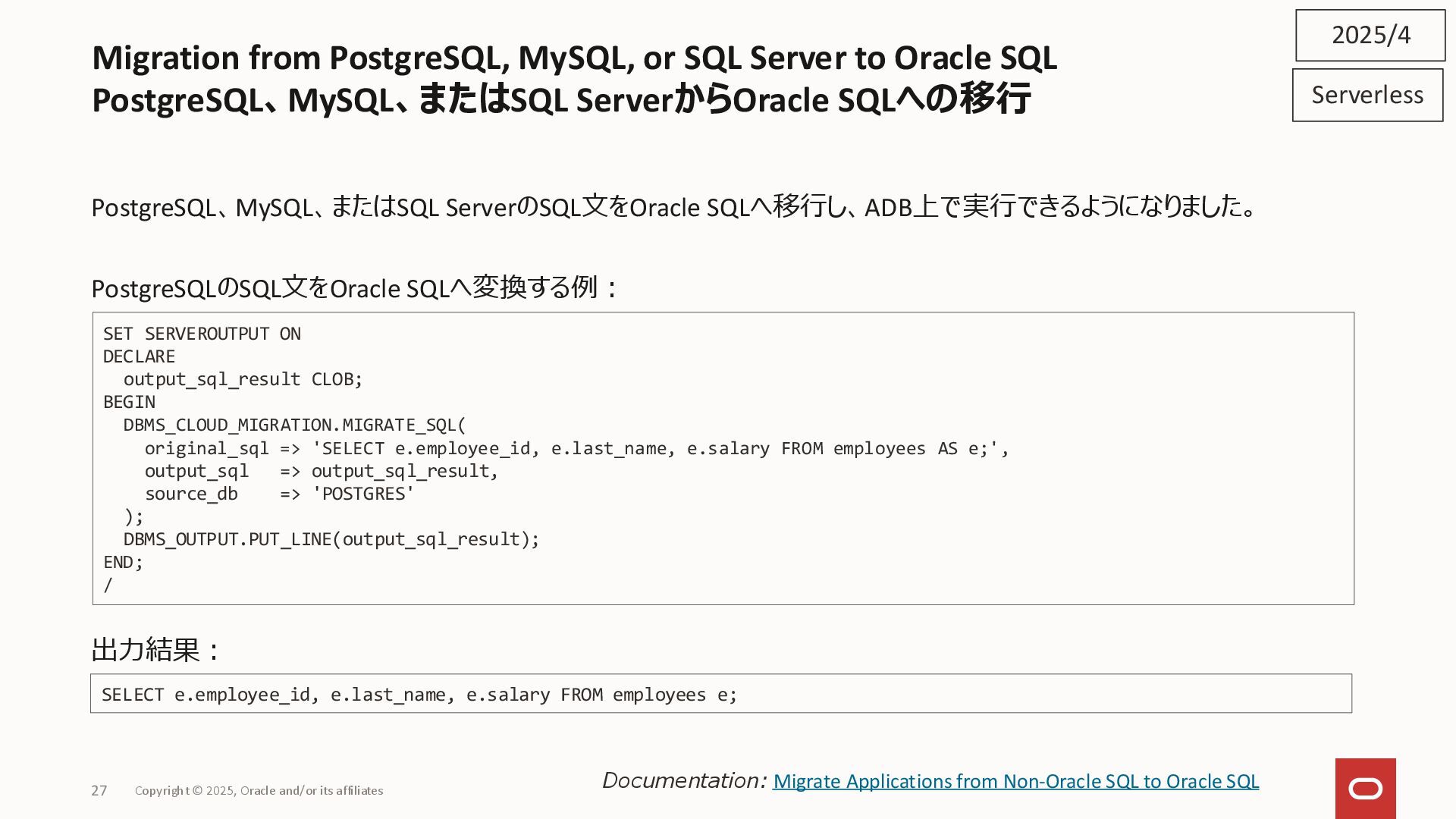
Task: Click the PostgreSQL conversion example heading
Action: (x=354, y=288)
